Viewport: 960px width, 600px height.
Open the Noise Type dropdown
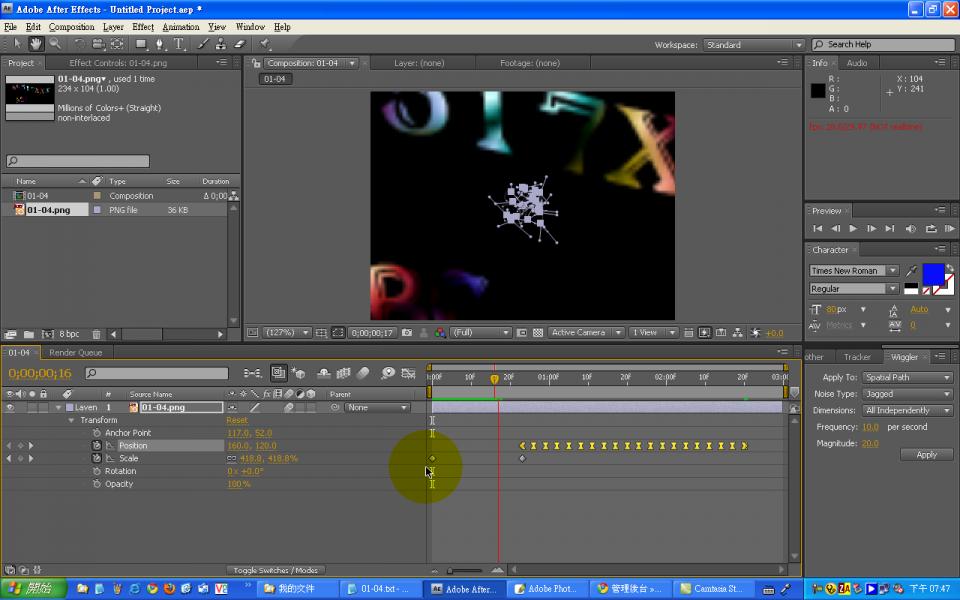point(906,394)
